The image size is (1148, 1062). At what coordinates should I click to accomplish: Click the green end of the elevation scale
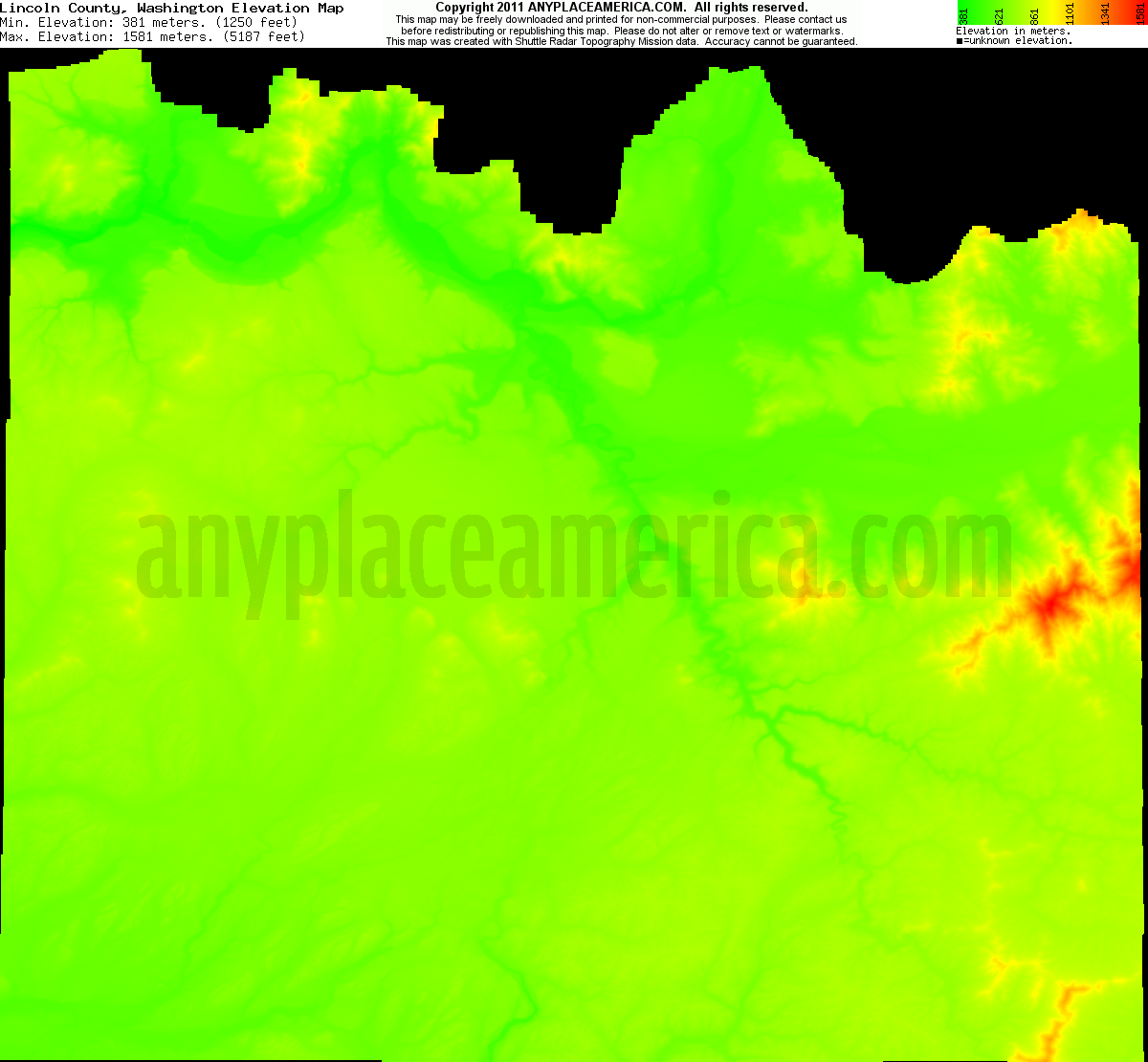[x=961, y=5]
